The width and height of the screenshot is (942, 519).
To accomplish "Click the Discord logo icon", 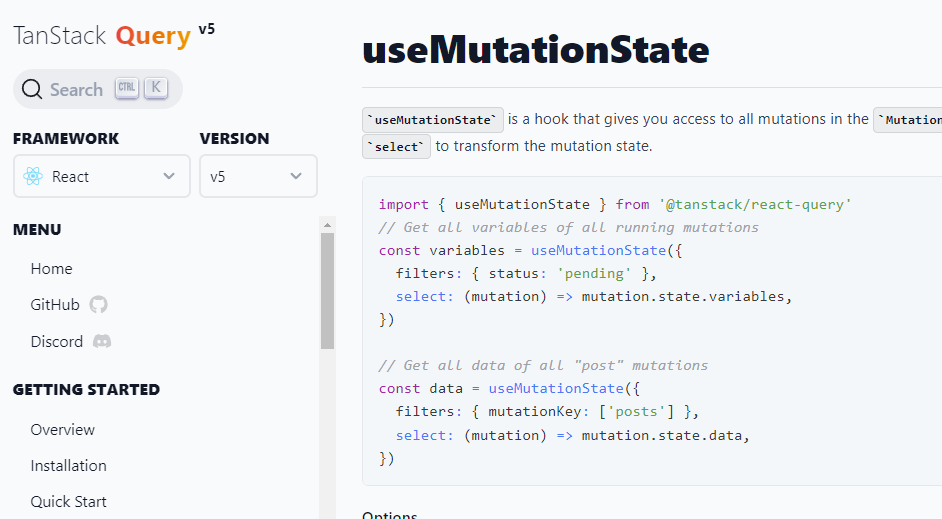I will (102, 341).
